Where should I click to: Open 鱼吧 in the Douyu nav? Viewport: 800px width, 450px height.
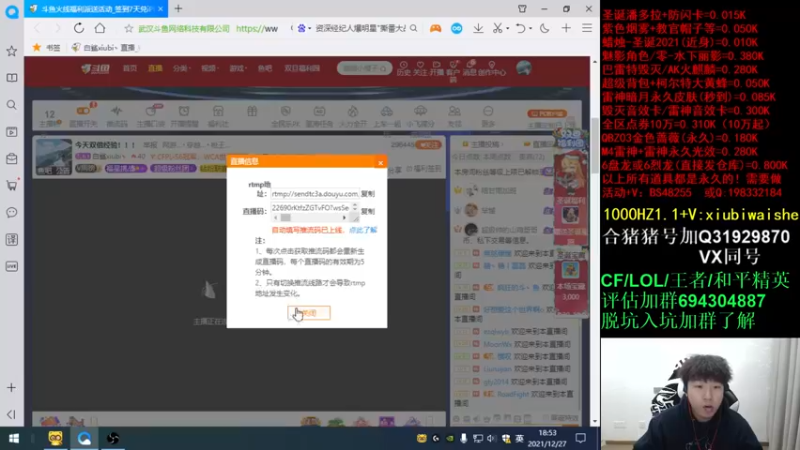click(x=265, y=68)
